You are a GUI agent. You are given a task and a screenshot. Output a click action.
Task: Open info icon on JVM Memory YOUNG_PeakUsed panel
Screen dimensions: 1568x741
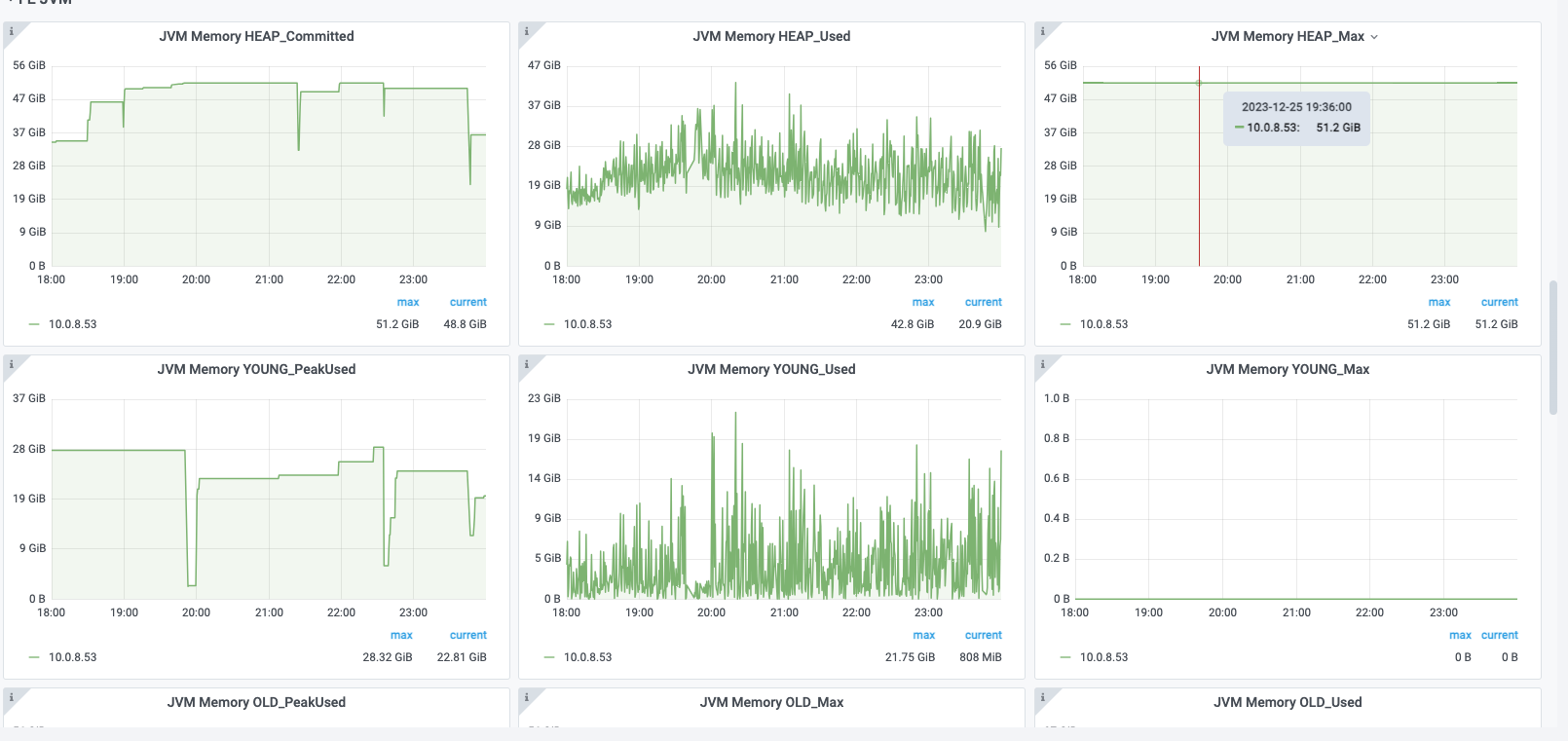(11, 364)
